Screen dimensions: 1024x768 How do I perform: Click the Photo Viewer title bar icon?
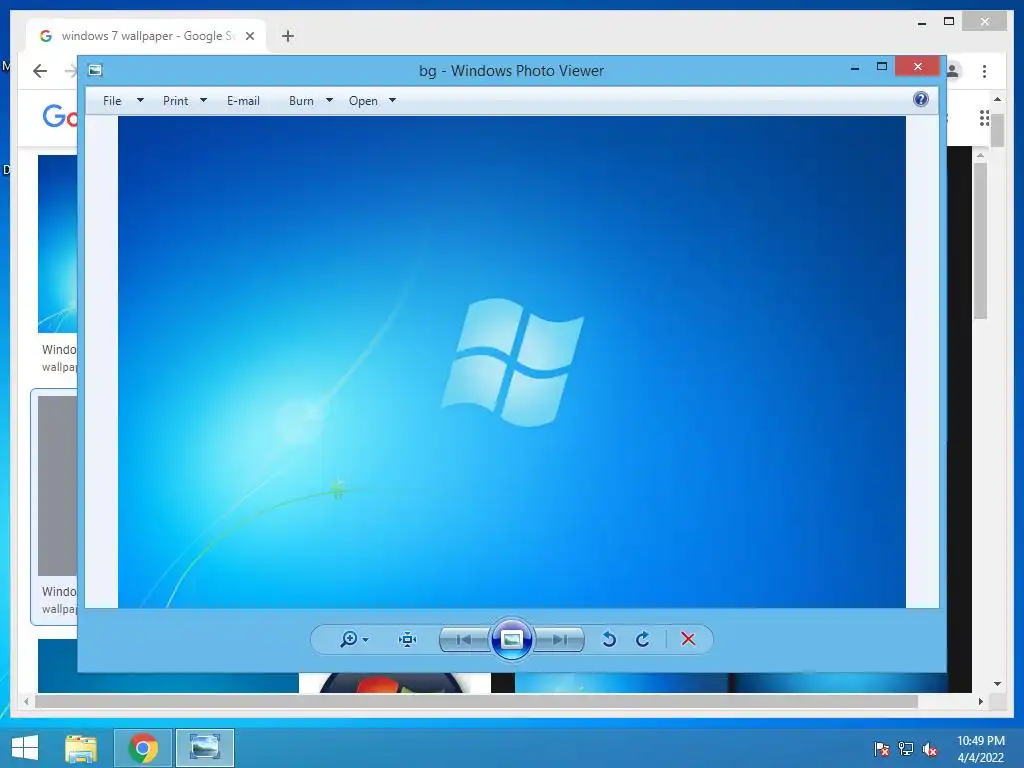pos(95,70)
